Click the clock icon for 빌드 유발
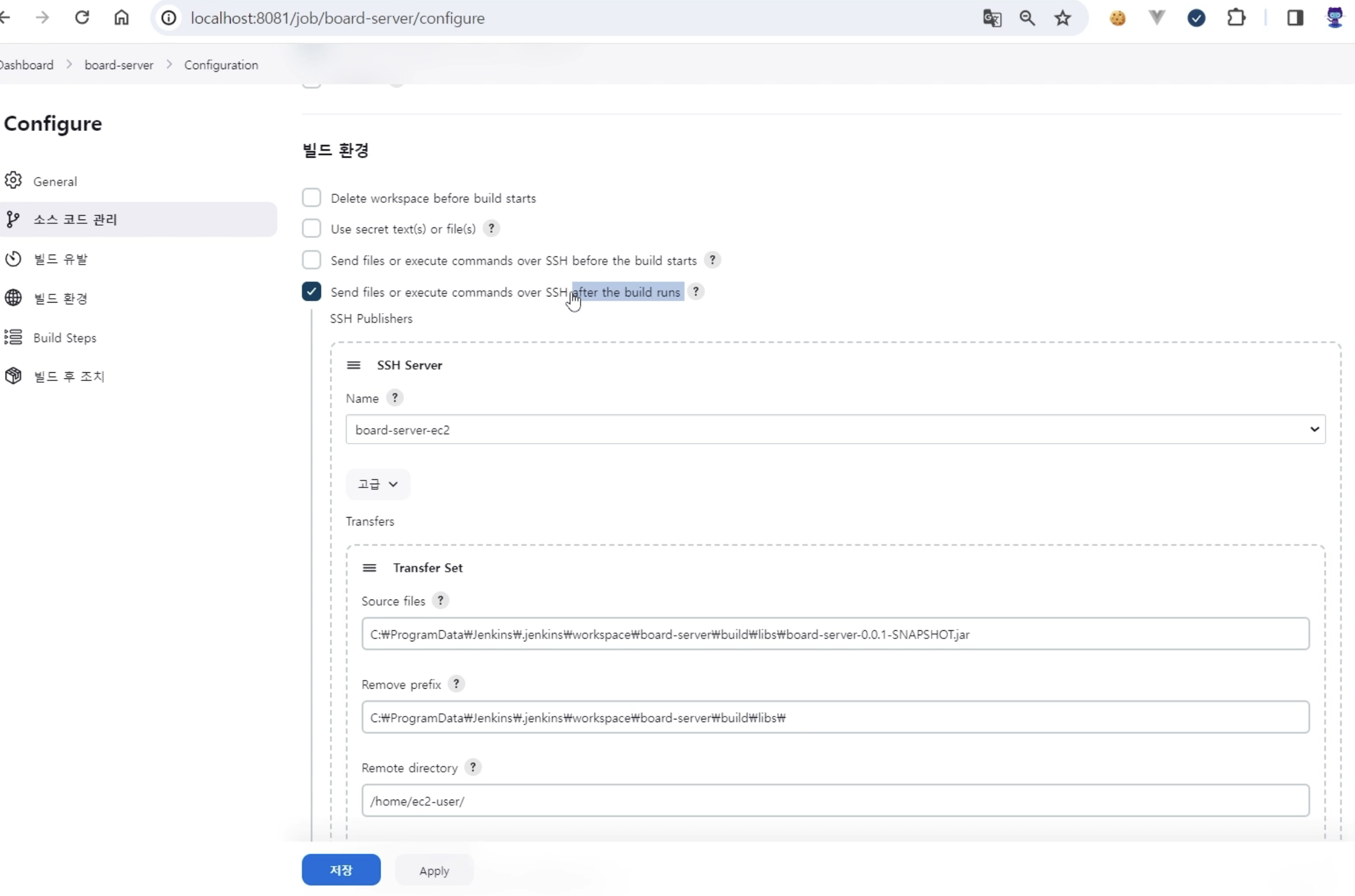1355x896 pixels. 13,259
